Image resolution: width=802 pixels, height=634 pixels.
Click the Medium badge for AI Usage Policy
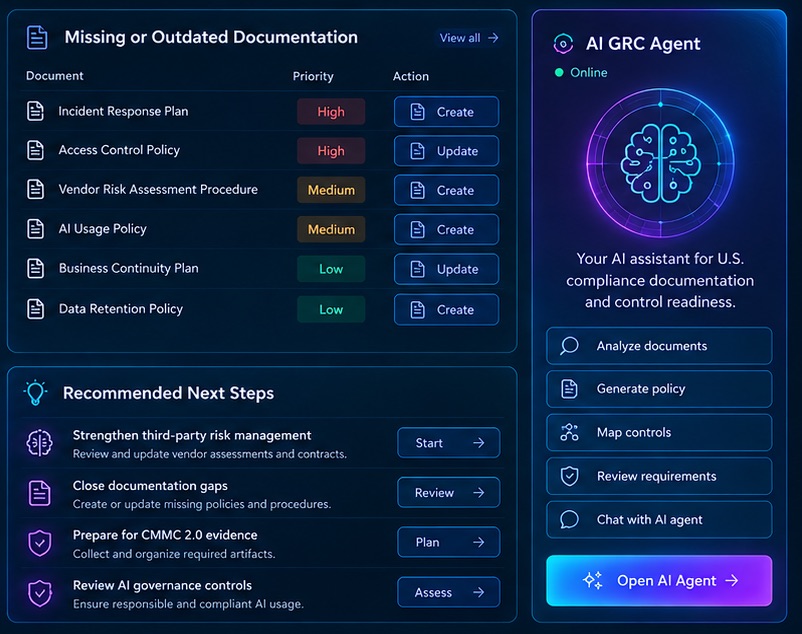(331, 230)
